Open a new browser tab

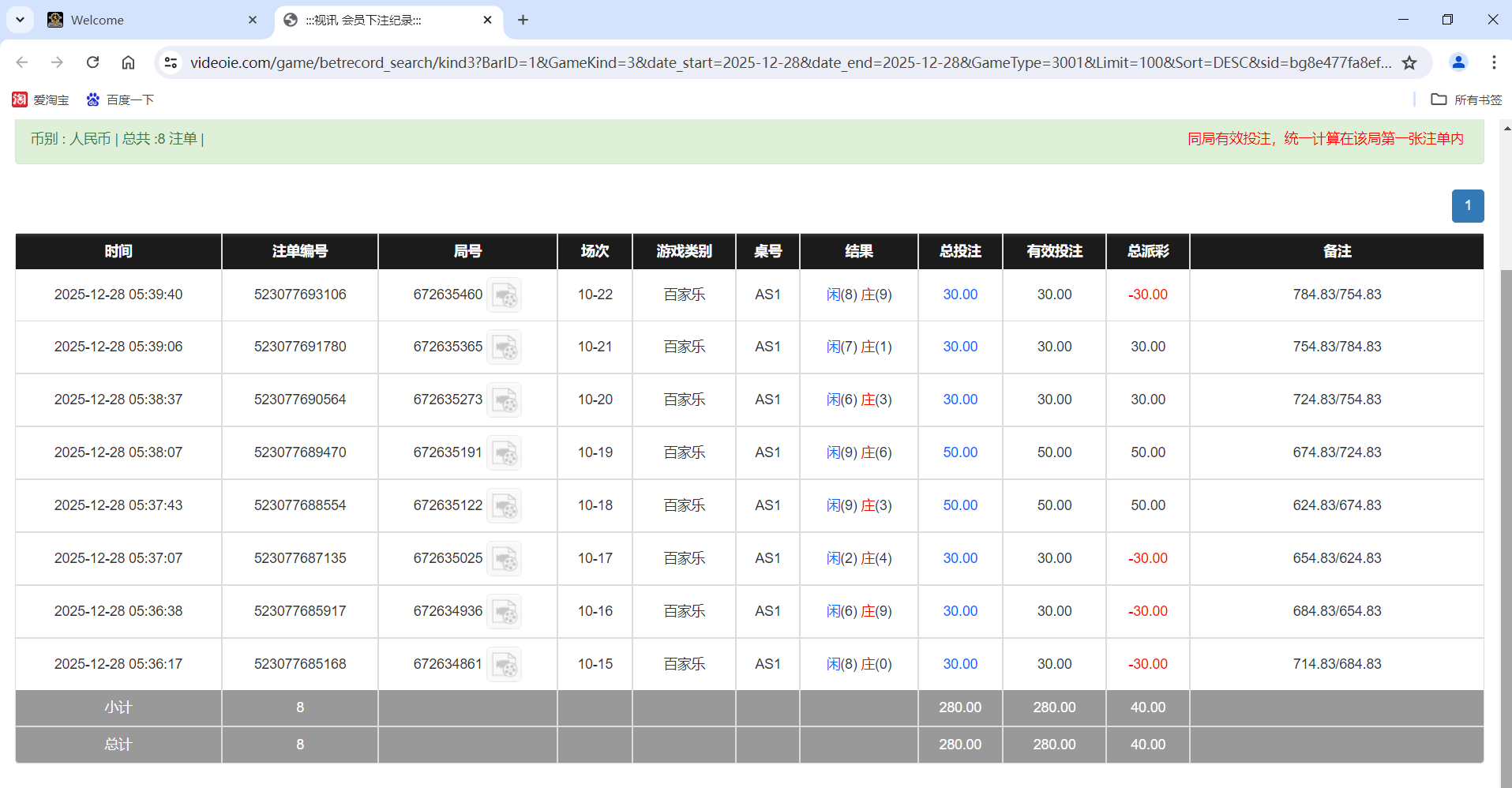523,20
